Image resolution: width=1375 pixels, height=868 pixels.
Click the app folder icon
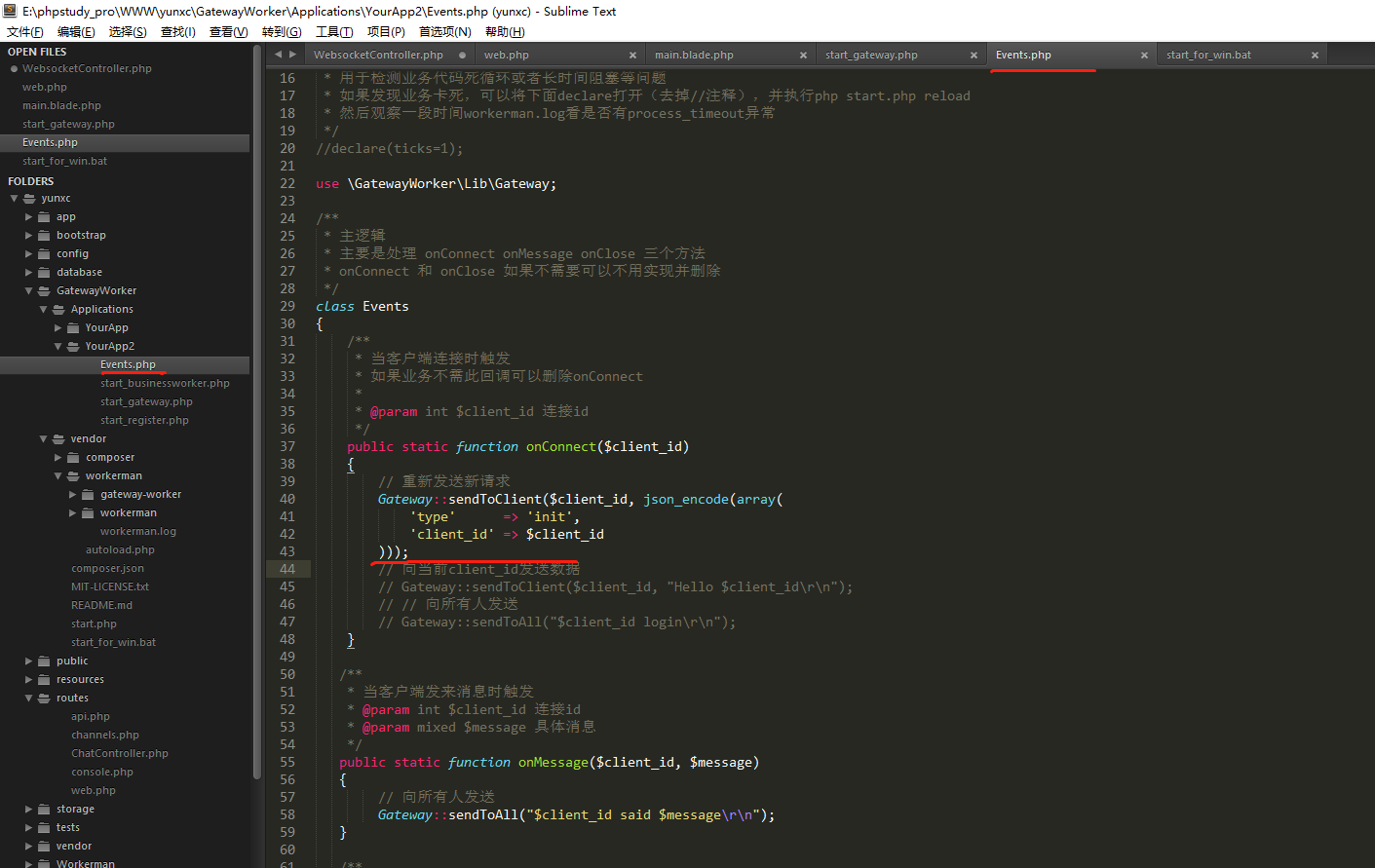tap(44, 217)
